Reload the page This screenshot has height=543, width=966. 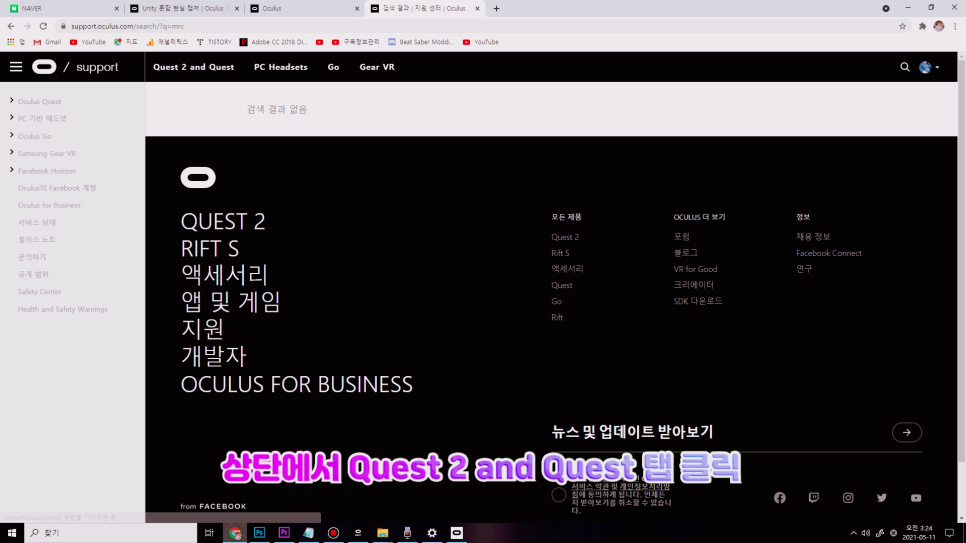pyautogui.click(x=43, y=26)
